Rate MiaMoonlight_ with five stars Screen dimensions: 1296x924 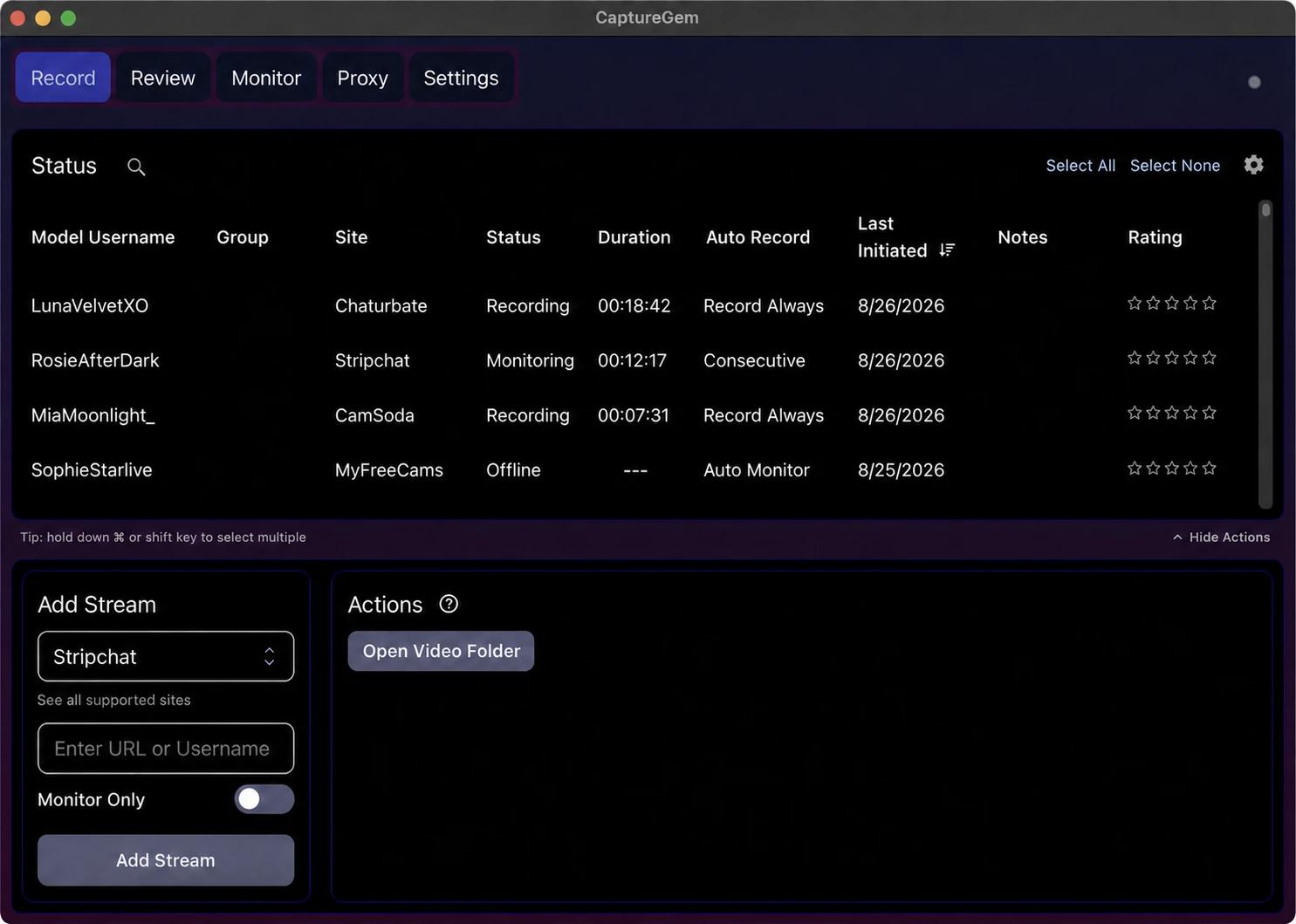point(1209,414)
